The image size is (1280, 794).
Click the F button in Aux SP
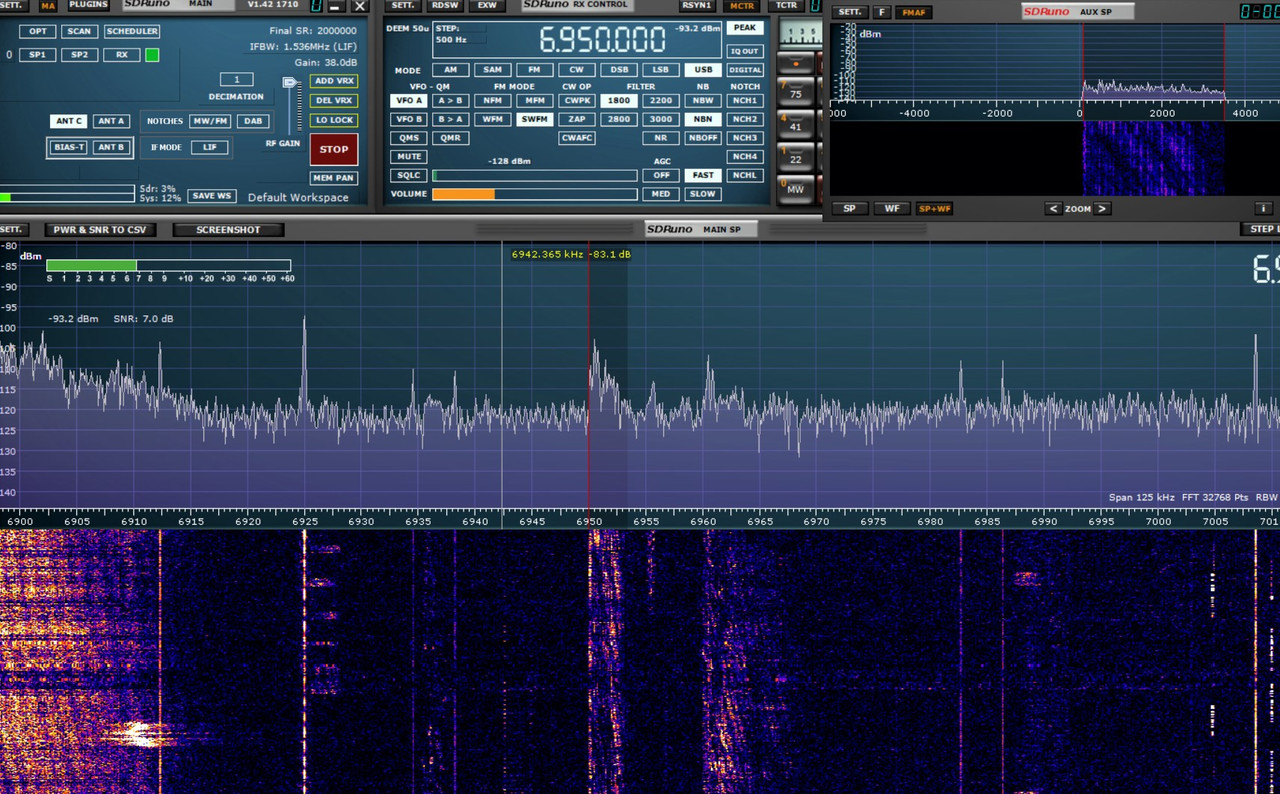click(x=881, y=12)
